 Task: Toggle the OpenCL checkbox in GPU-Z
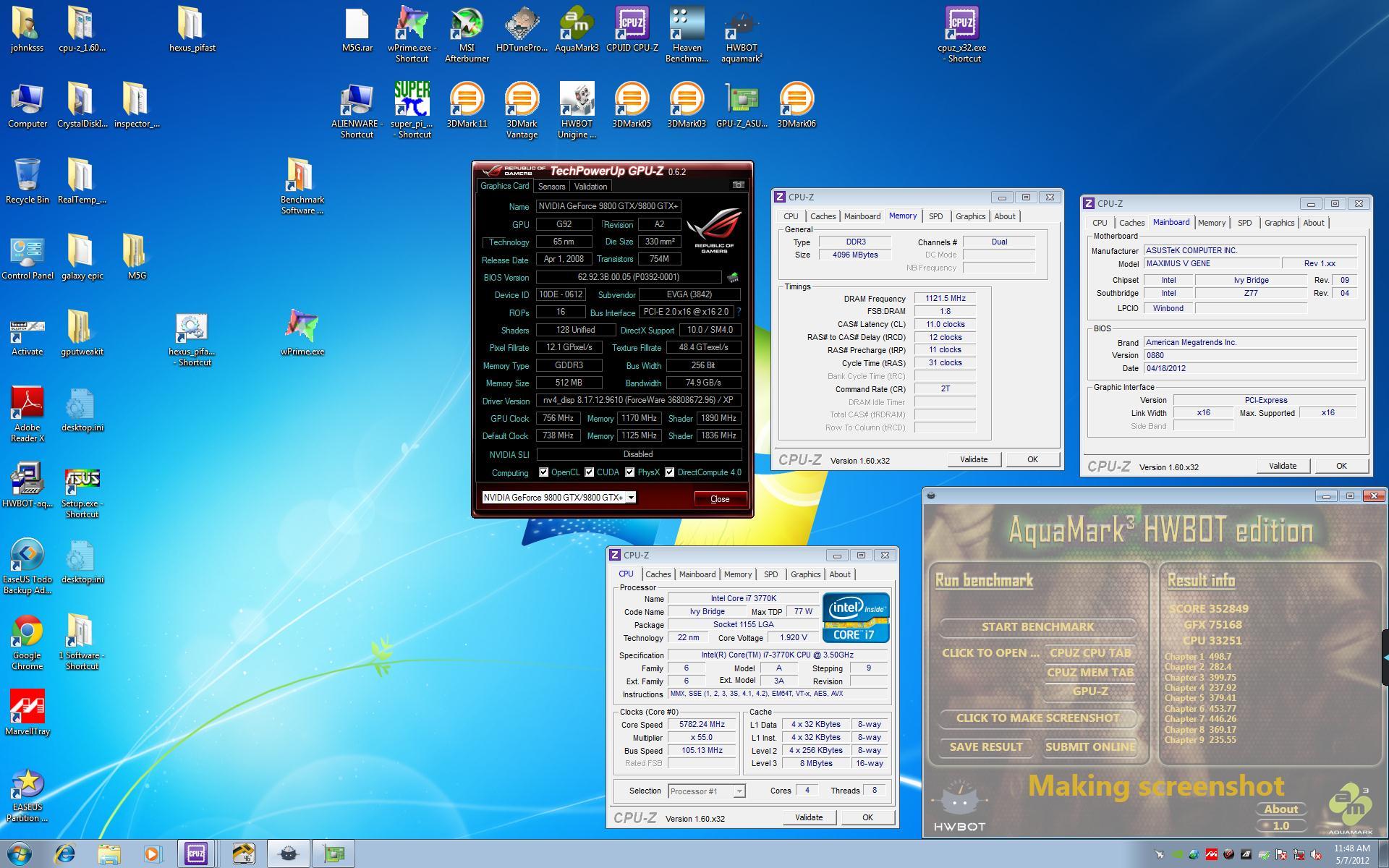[543, 472]
